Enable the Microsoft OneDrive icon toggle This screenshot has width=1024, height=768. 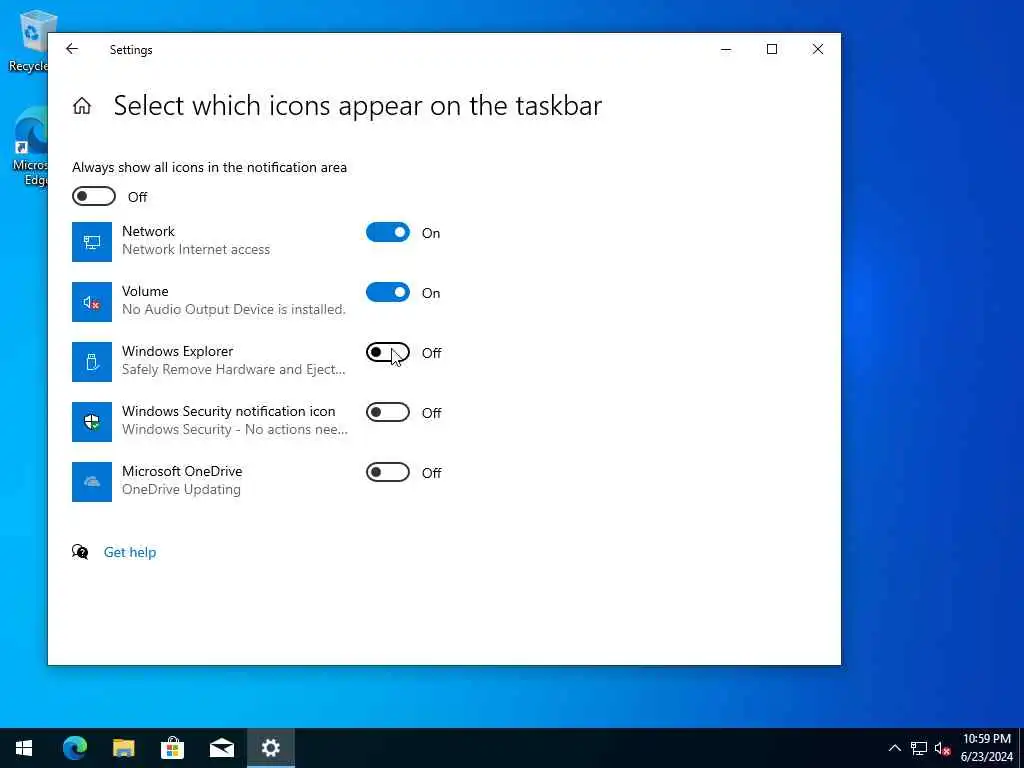(388, 473)
